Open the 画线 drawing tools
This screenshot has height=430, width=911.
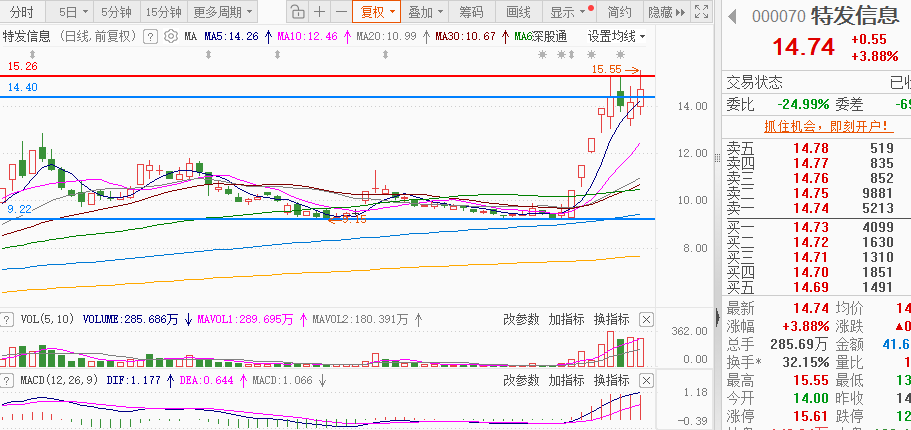tap(518, 12)
